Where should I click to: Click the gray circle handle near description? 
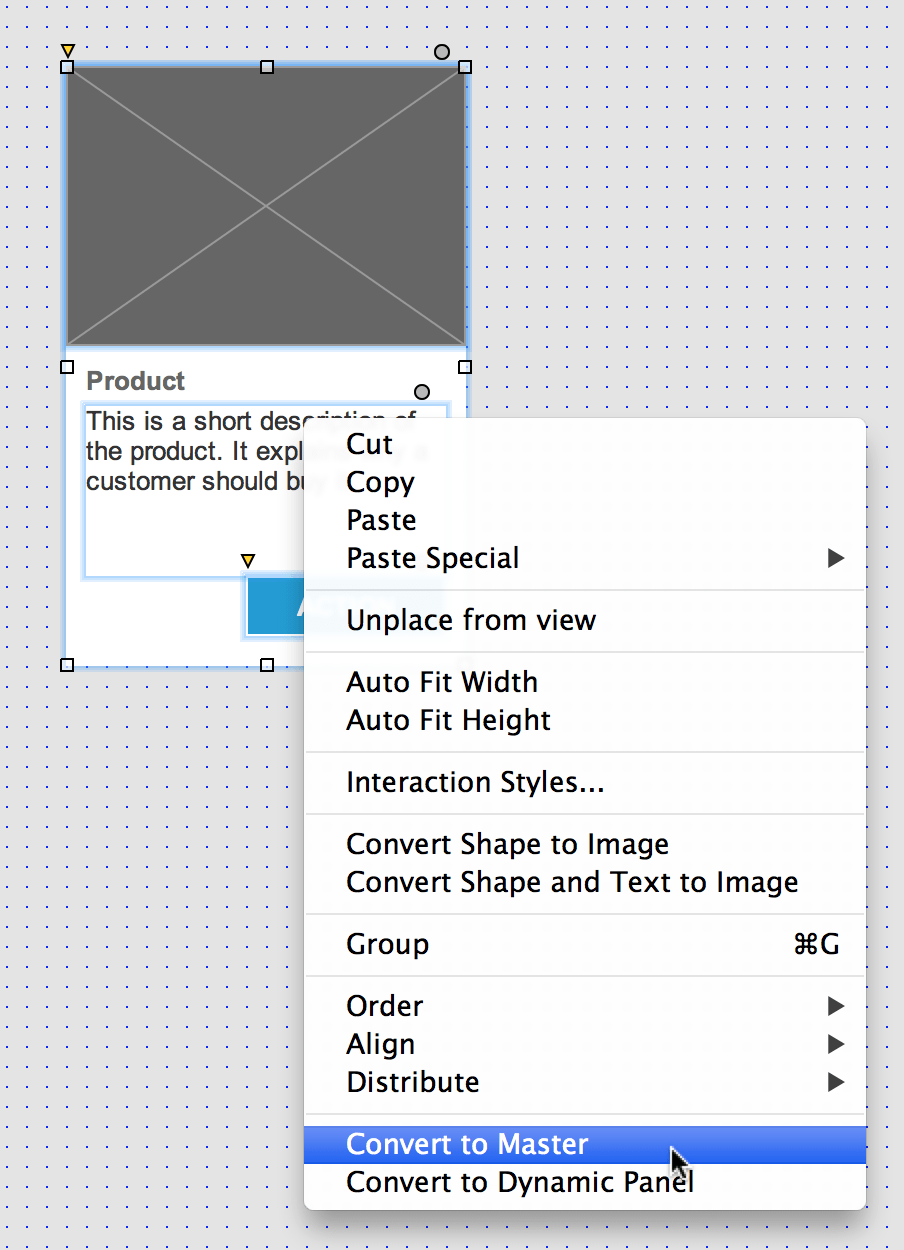(x=422, y=392)
